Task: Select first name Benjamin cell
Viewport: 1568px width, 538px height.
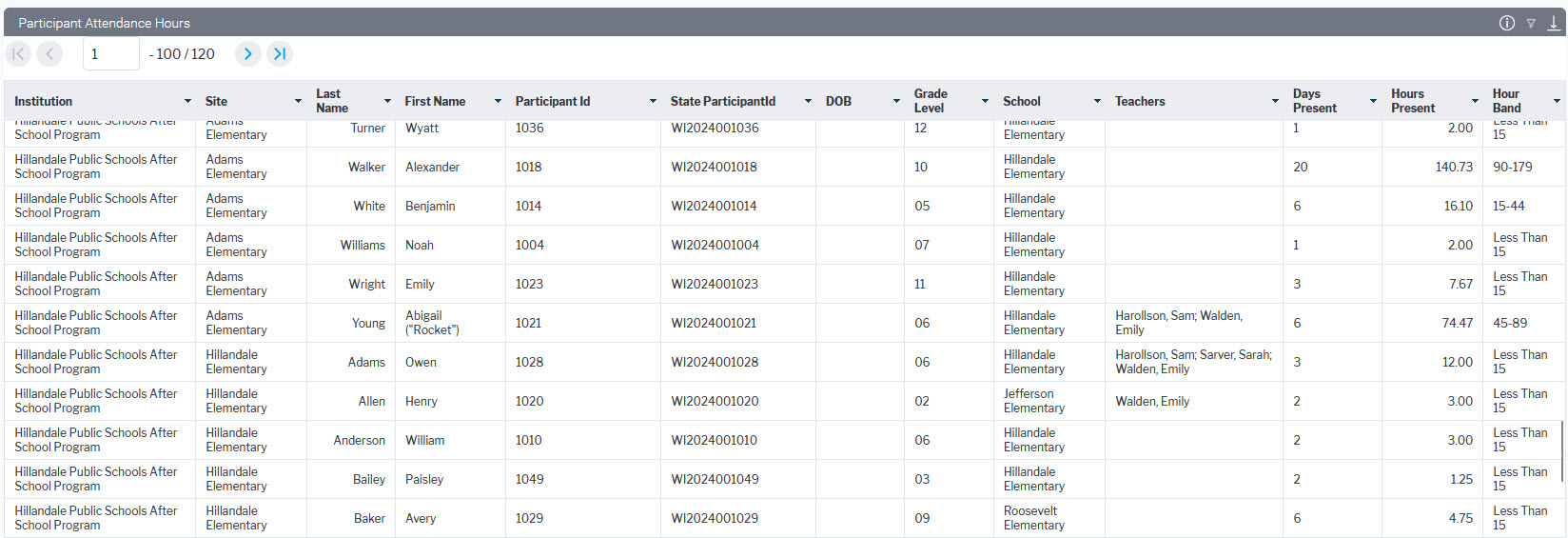Action: (x=450, y=206)
